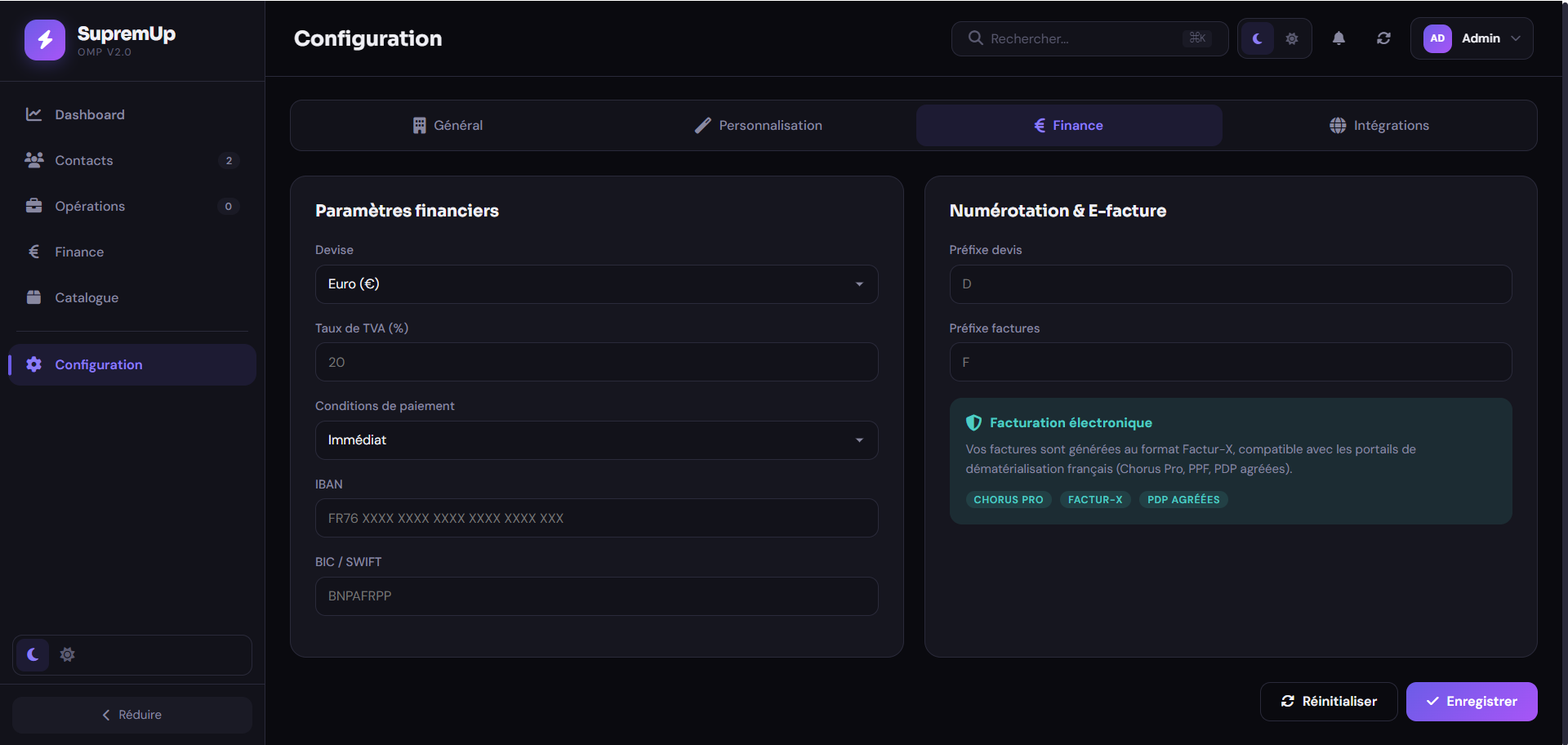
Task: Click the notification bell icon
Action: click(x=1339, y=38)
